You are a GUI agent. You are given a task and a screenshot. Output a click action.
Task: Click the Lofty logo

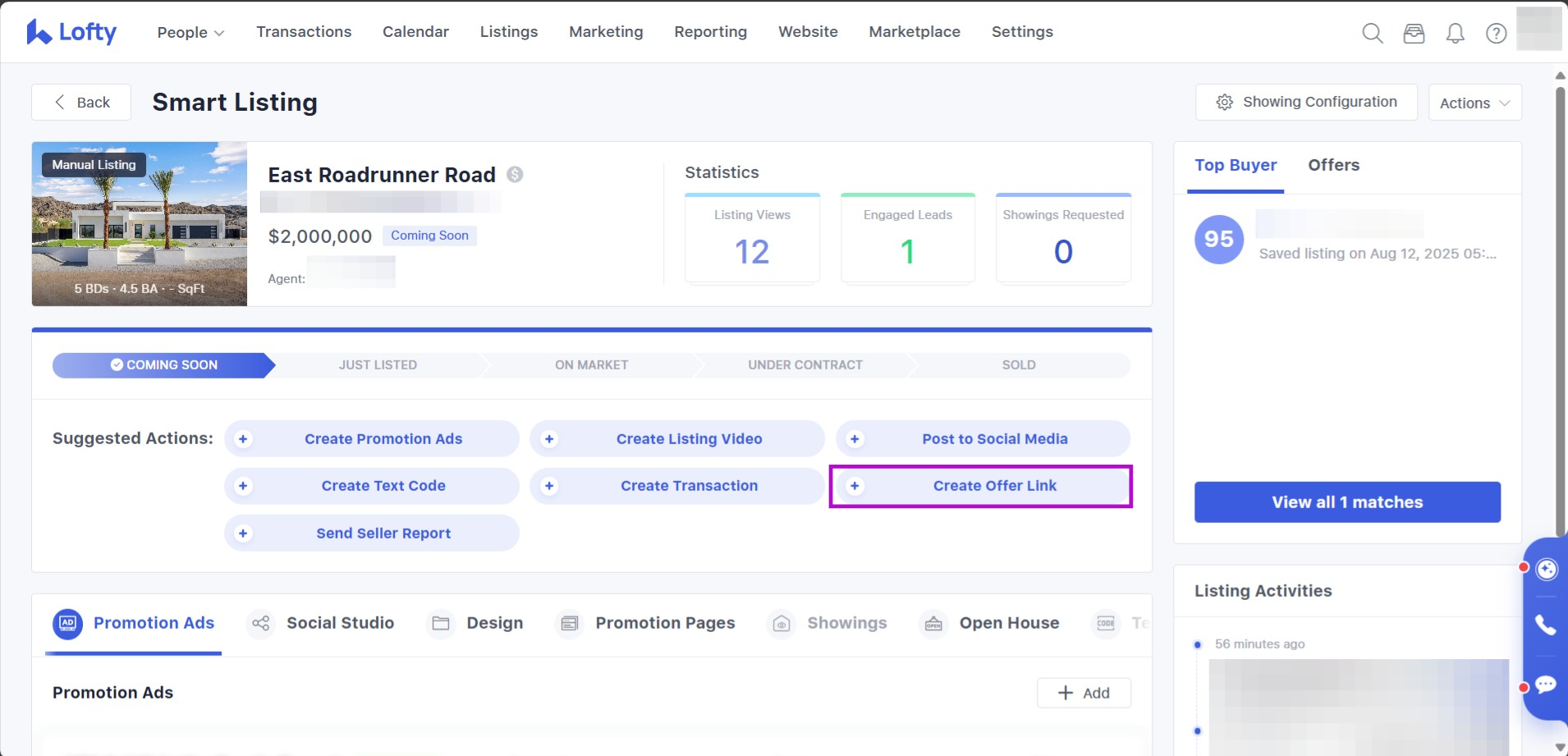(71, 32)
